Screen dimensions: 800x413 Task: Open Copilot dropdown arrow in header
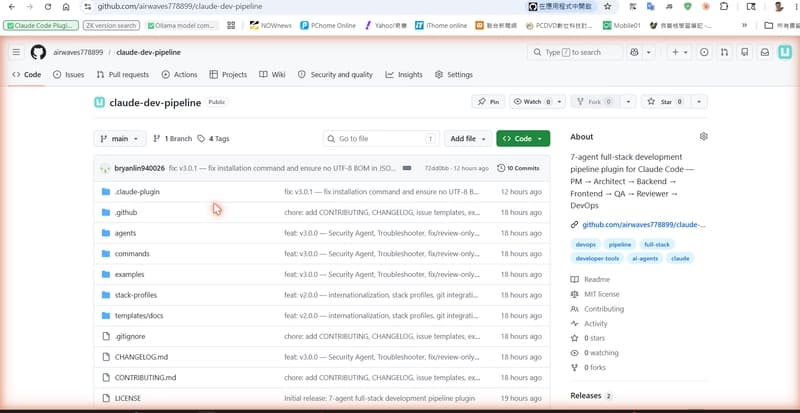click(648, 52)
